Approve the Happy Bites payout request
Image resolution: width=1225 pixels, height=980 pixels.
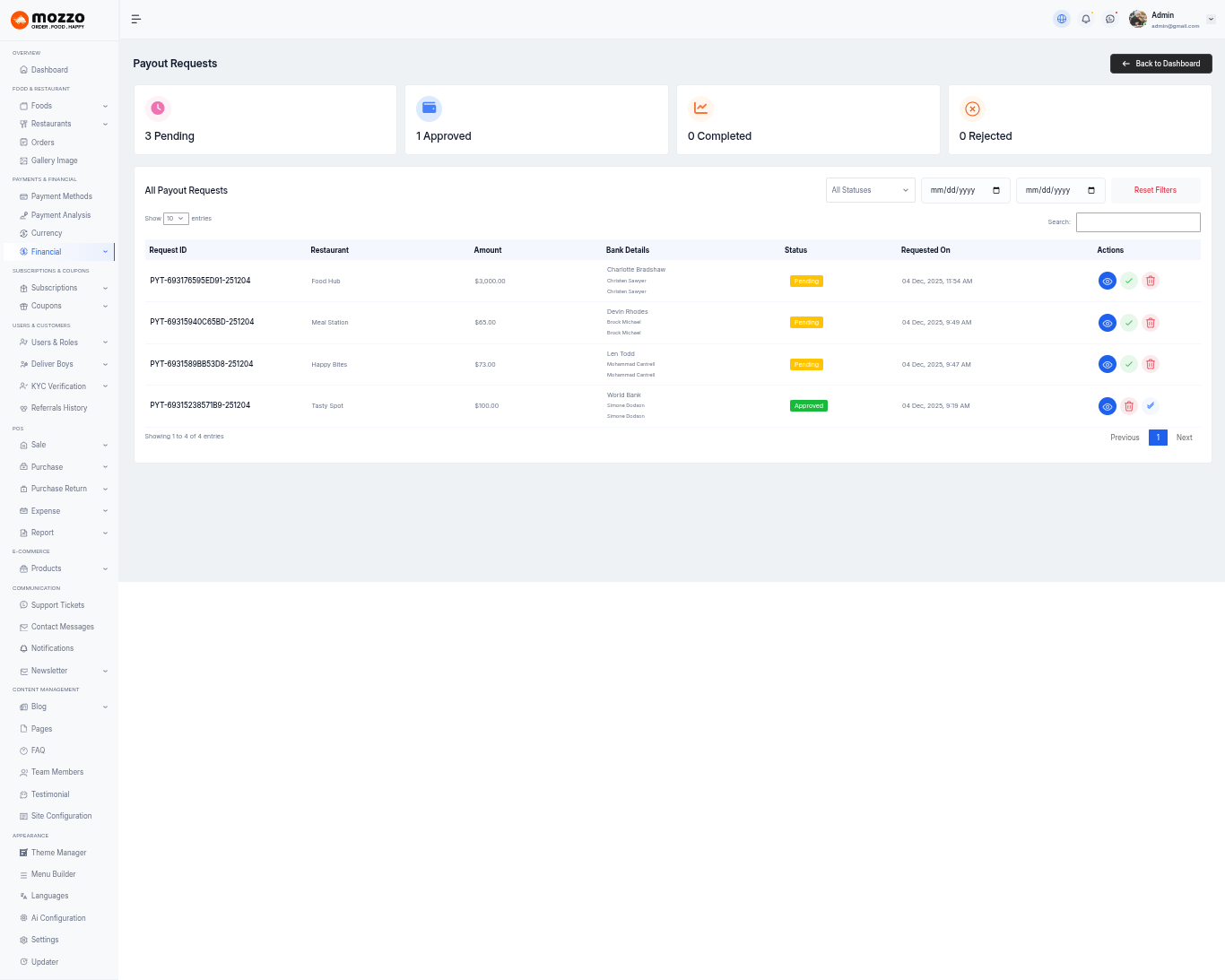(x=1129, y=364)
